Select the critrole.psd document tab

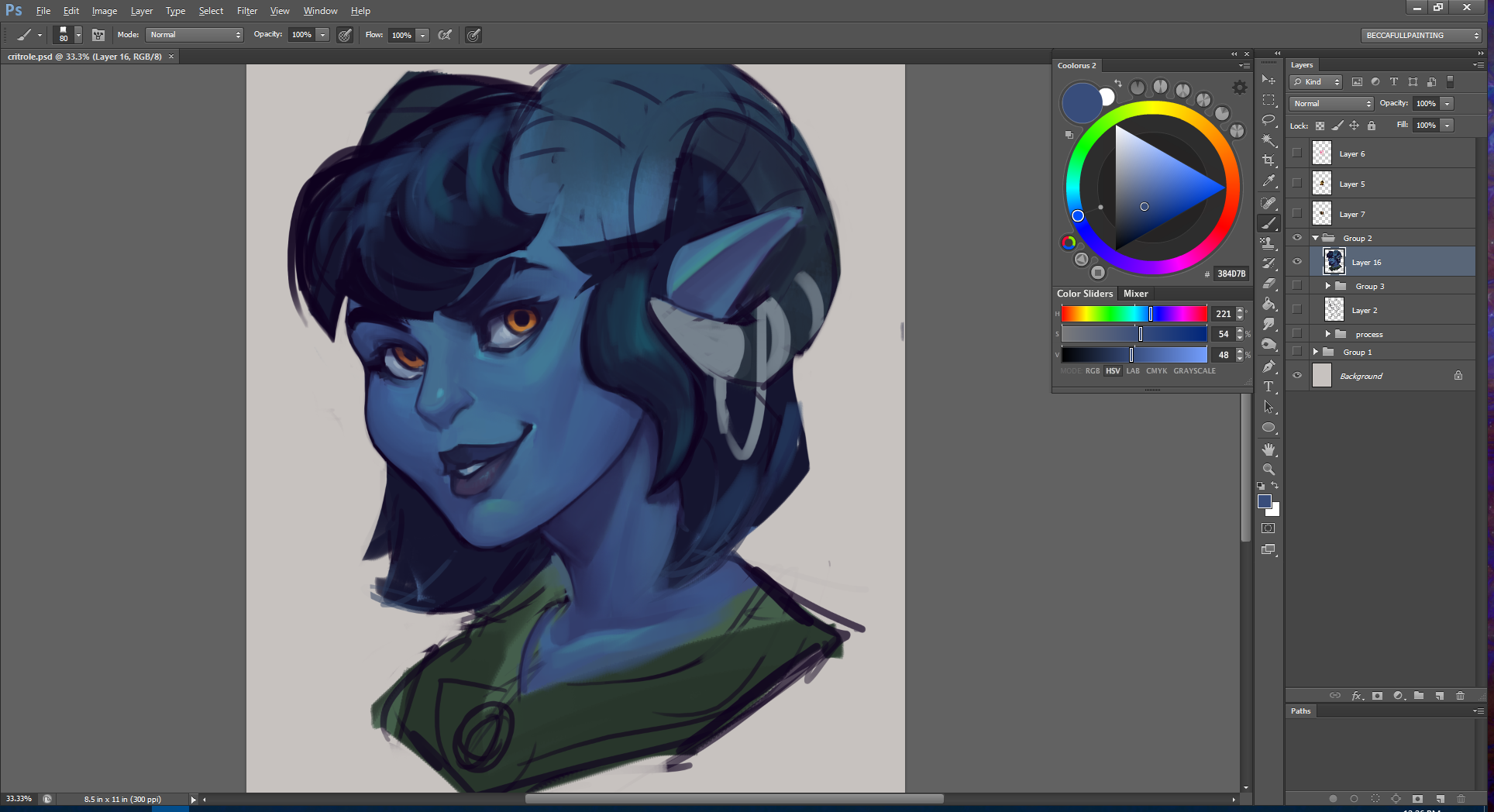click(84, 57)
